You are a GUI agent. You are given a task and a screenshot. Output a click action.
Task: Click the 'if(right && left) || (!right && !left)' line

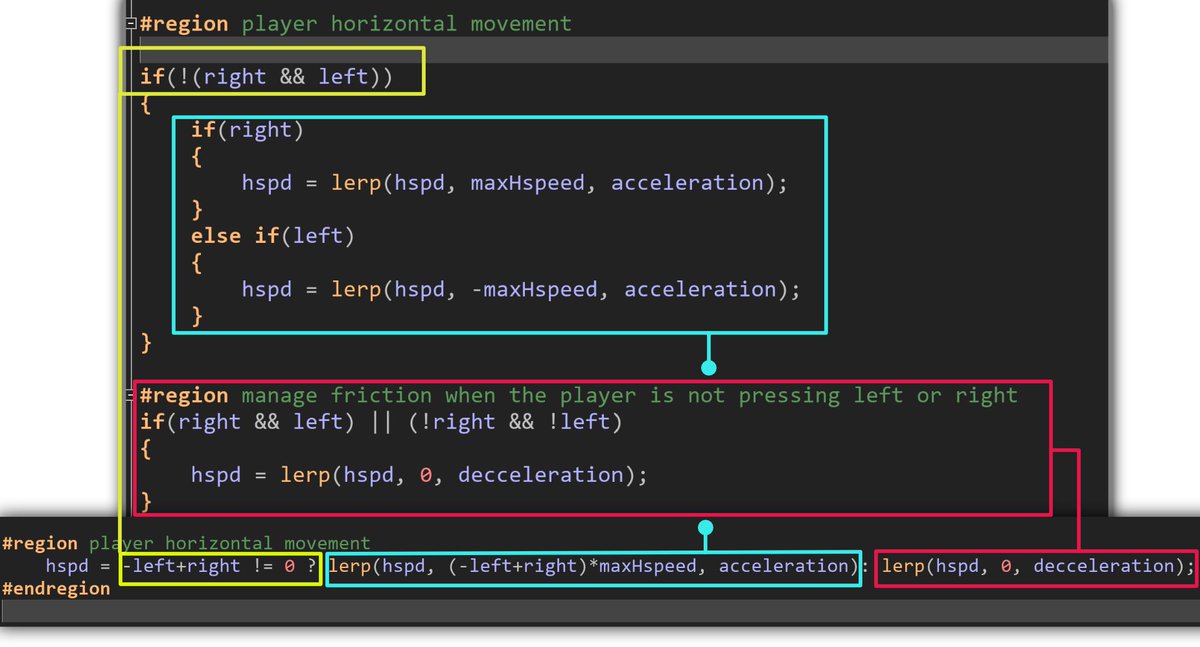[x=381, y=422]
